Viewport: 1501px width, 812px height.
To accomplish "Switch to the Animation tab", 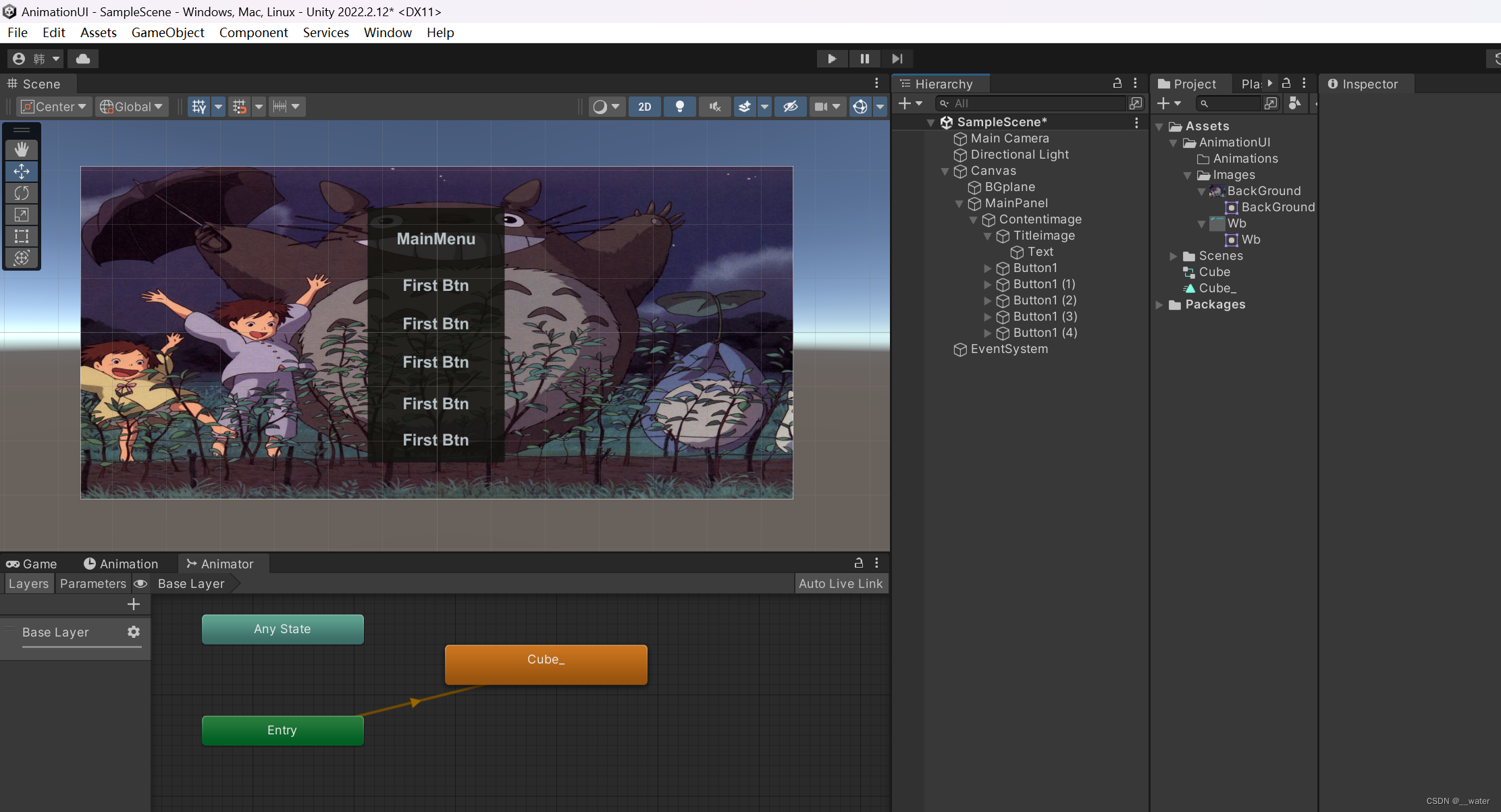I will tap(121, 564).
